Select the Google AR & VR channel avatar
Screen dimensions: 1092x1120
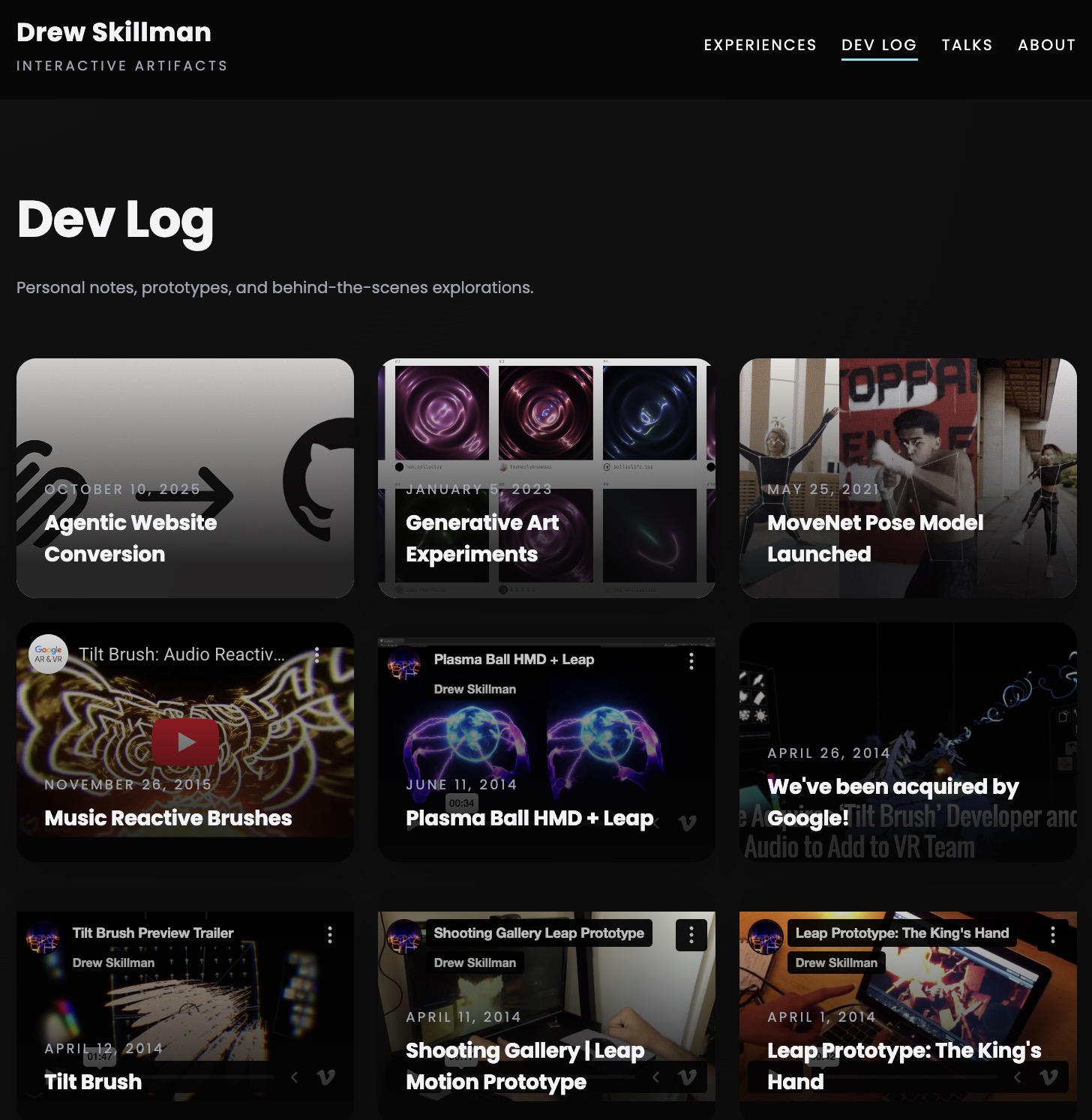coord(48,654)
